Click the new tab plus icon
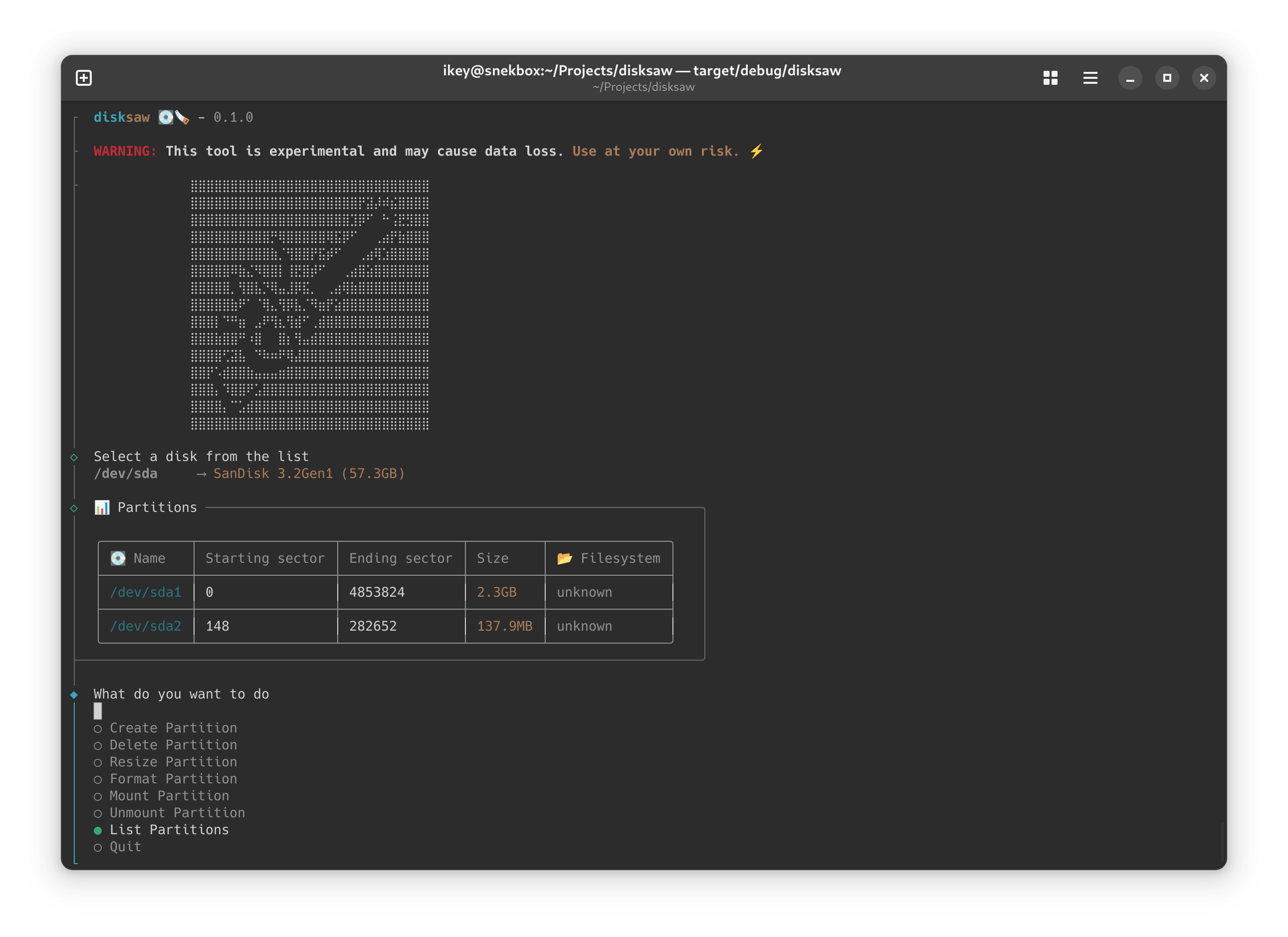1288x937 pixels. coord(83,78)
